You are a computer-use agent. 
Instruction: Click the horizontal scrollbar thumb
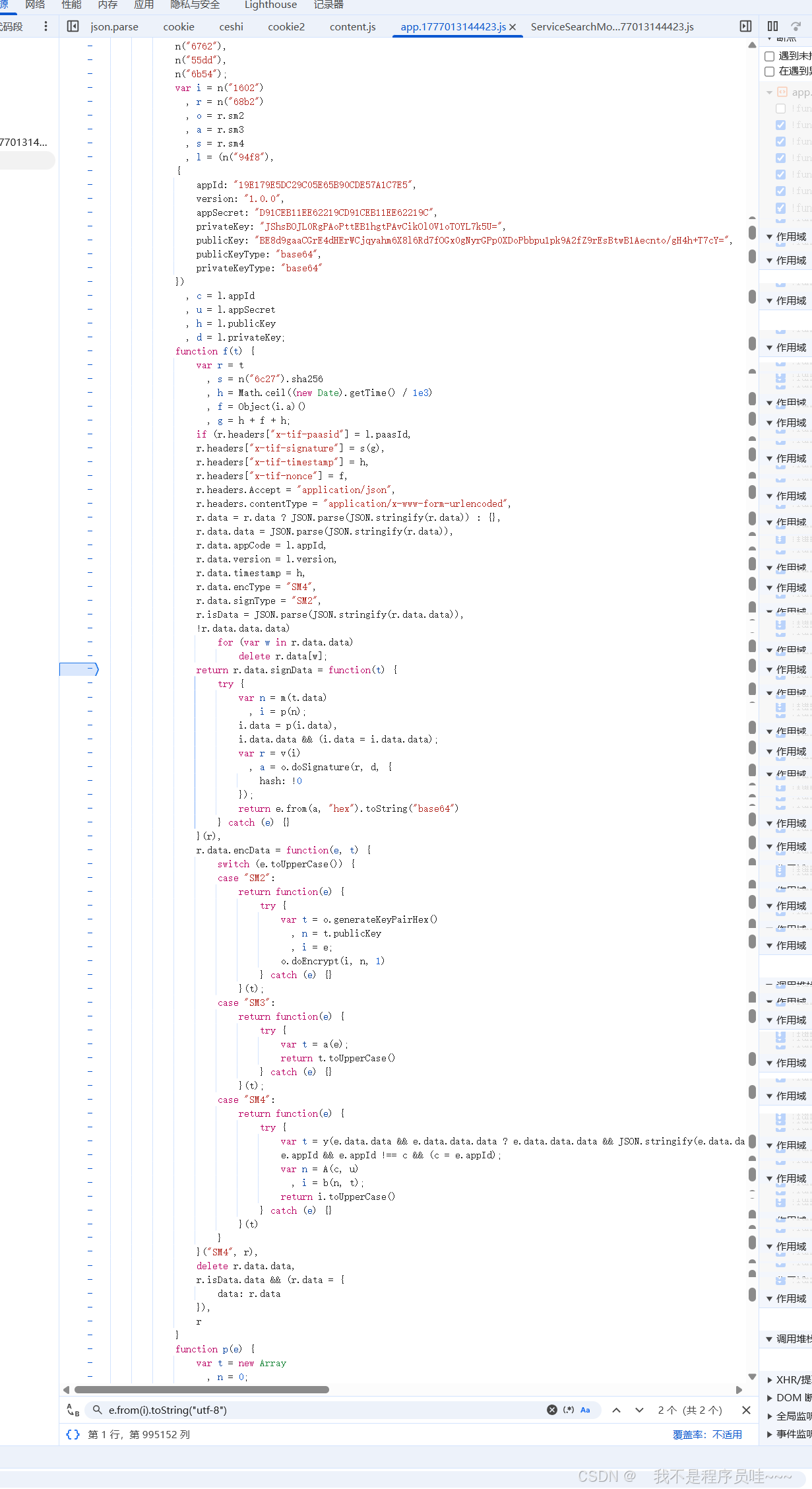(202, 1389)
